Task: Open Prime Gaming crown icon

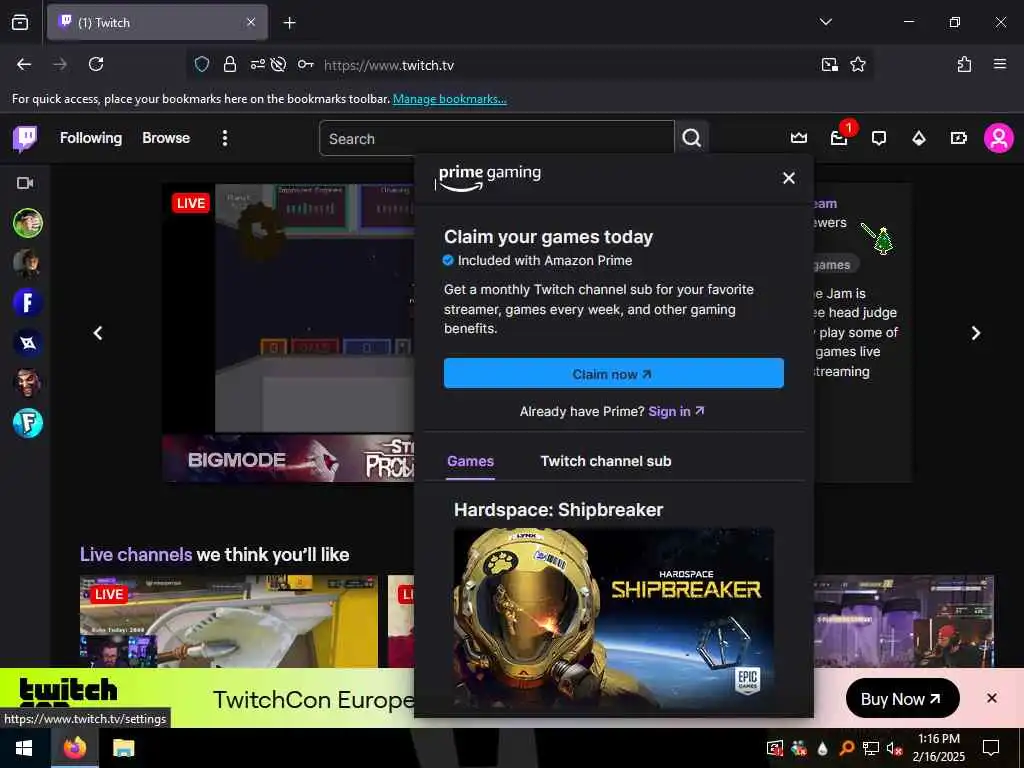Action: click(799, 138)
